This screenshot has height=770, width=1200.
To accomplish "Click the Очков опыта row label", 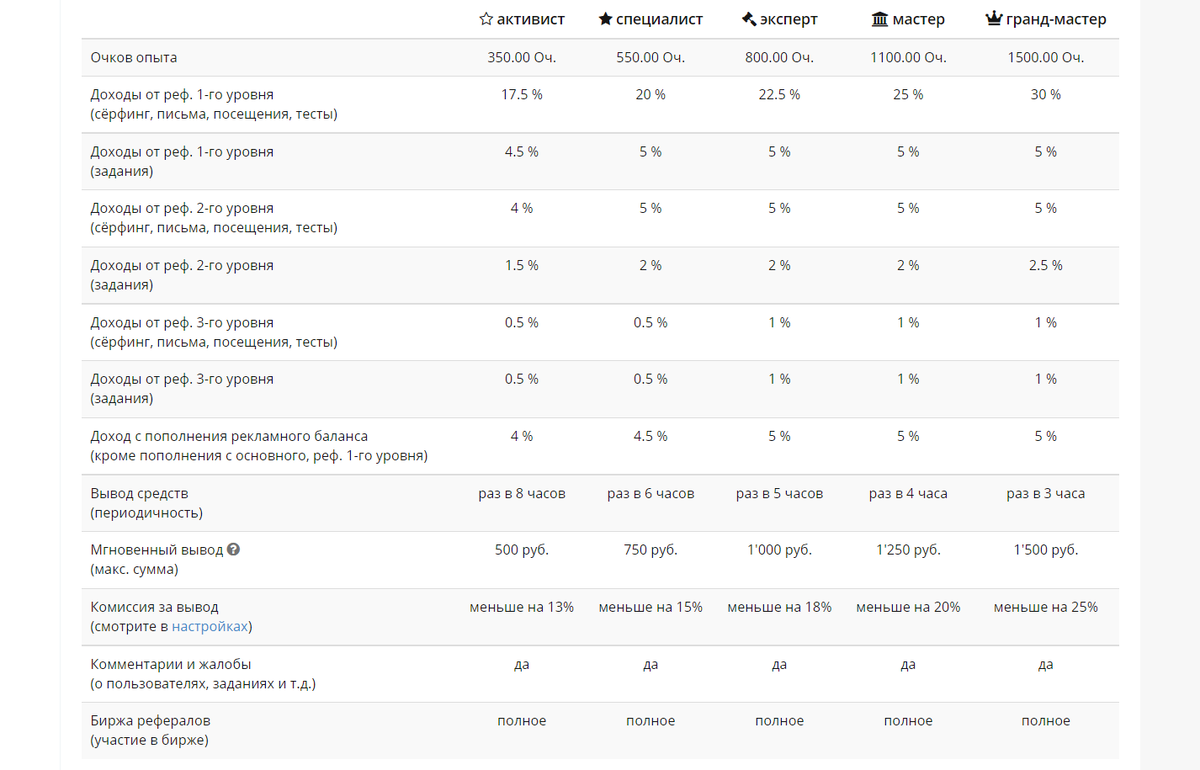I will coord(134,58).
